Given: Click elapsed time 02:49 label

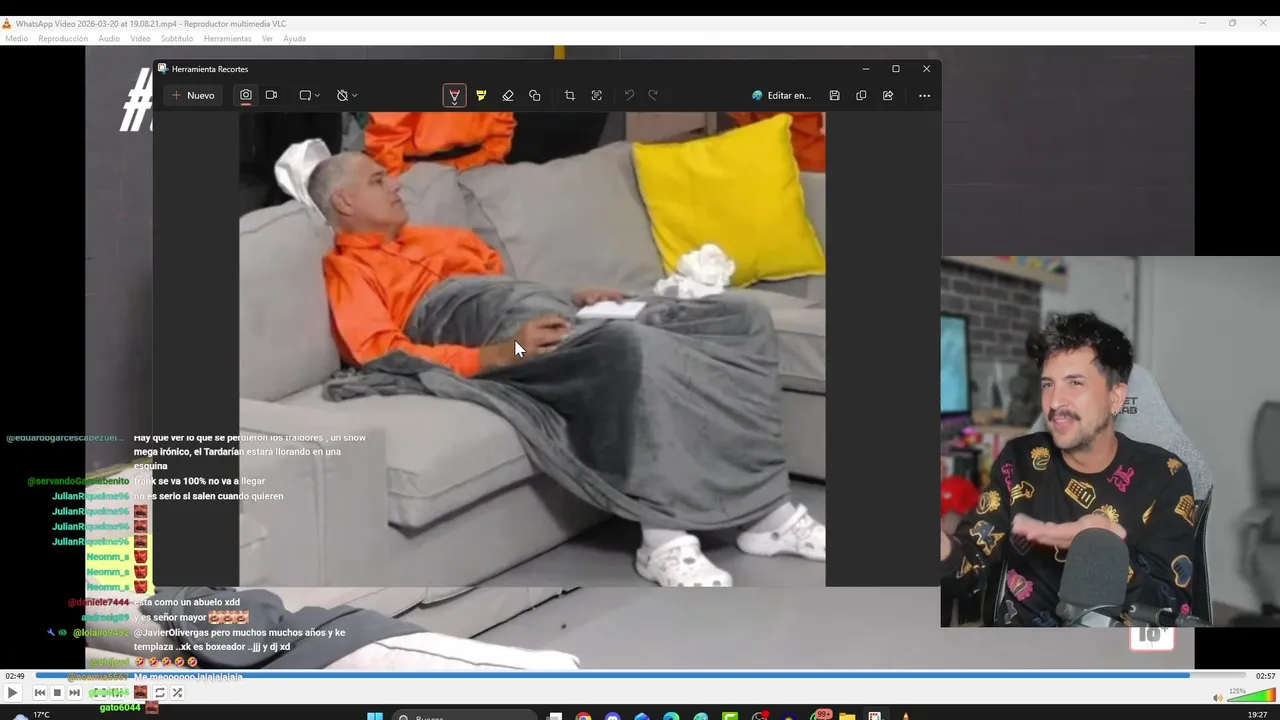Looking at the screenshot, I should coord(14,676).
